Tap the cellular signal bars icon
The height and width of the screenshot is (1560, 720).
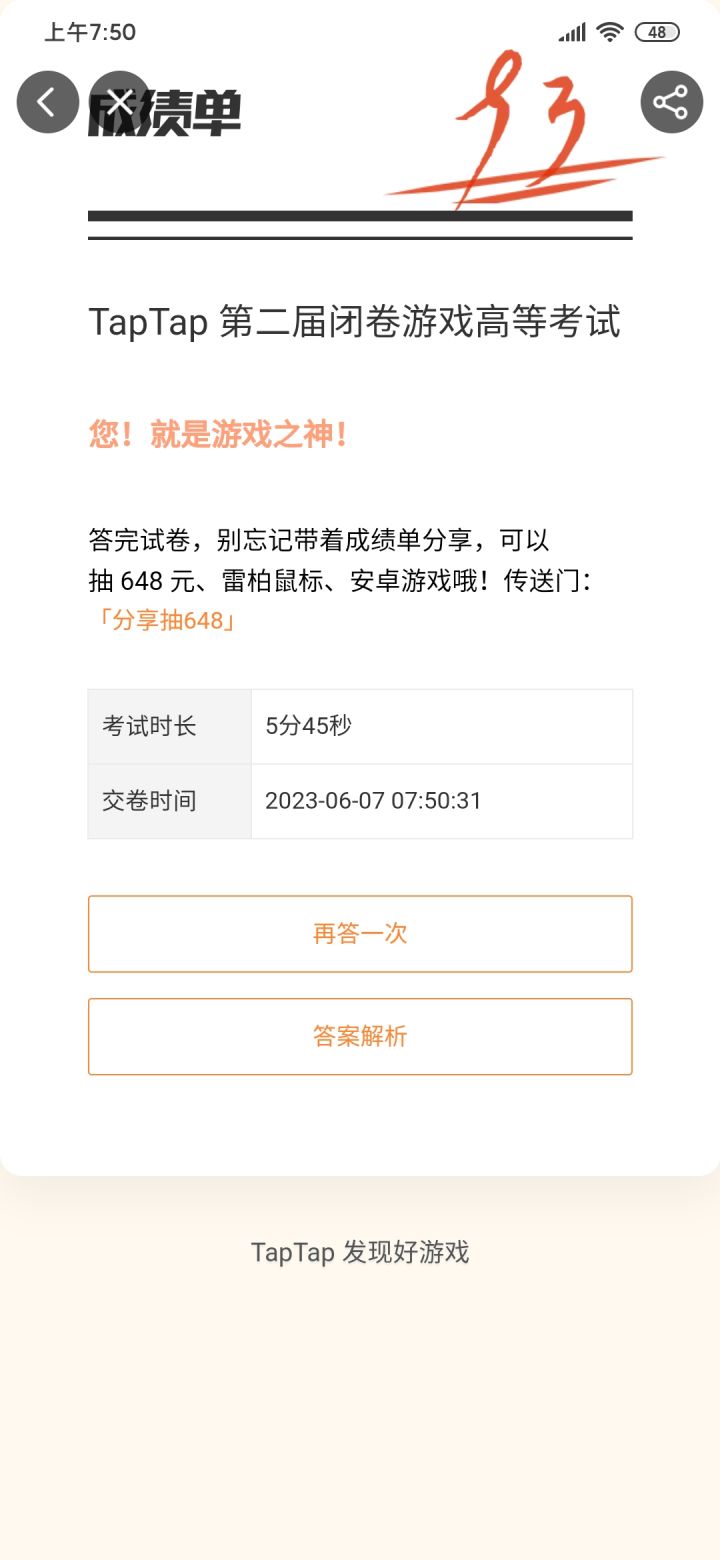572,32
